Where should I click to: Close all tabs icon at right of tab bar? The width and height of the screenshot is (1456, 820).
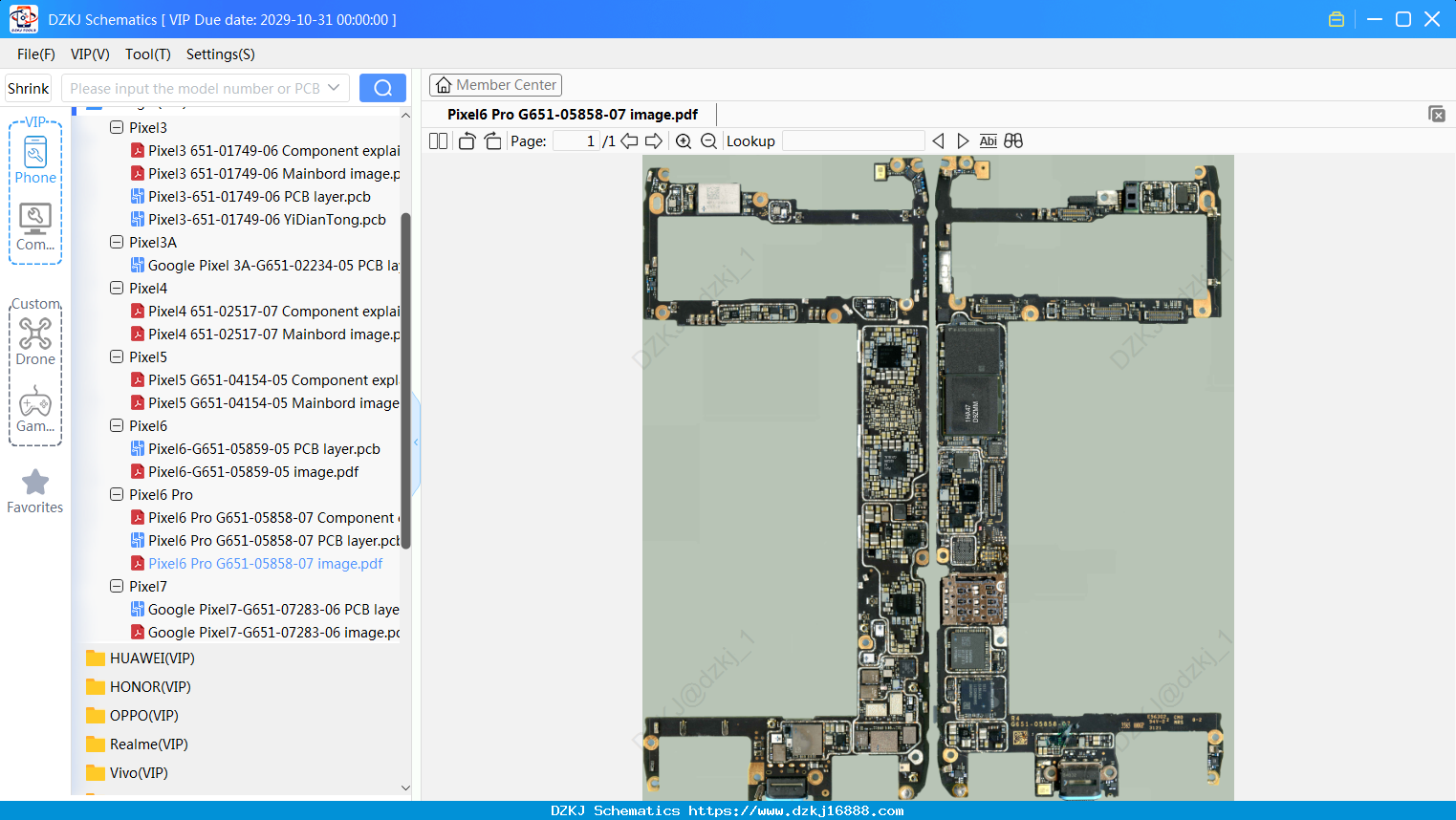pyautogui.click(x=1437, y=114)
